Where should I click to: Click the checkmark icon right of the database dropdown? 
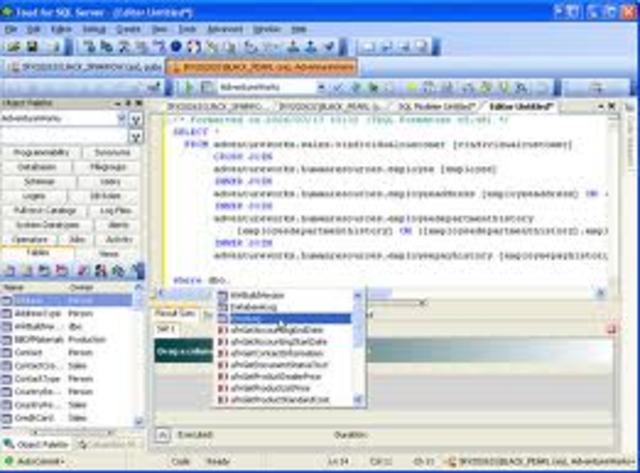(x=338, y=87)
